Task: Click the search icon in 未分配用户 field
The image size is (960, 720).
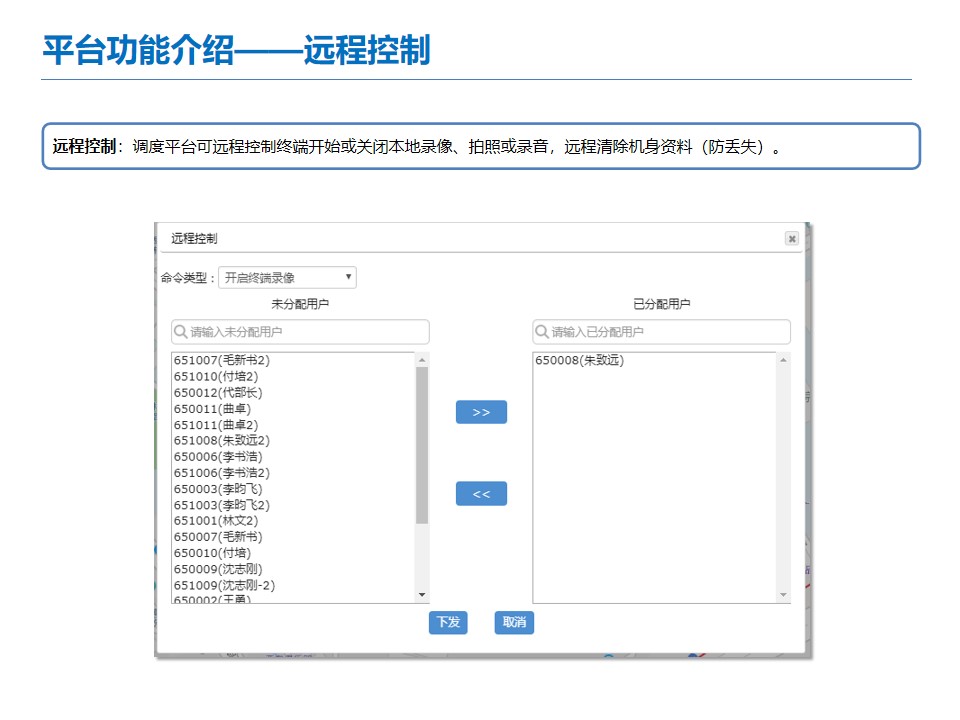Action: [x=181, y=332]
